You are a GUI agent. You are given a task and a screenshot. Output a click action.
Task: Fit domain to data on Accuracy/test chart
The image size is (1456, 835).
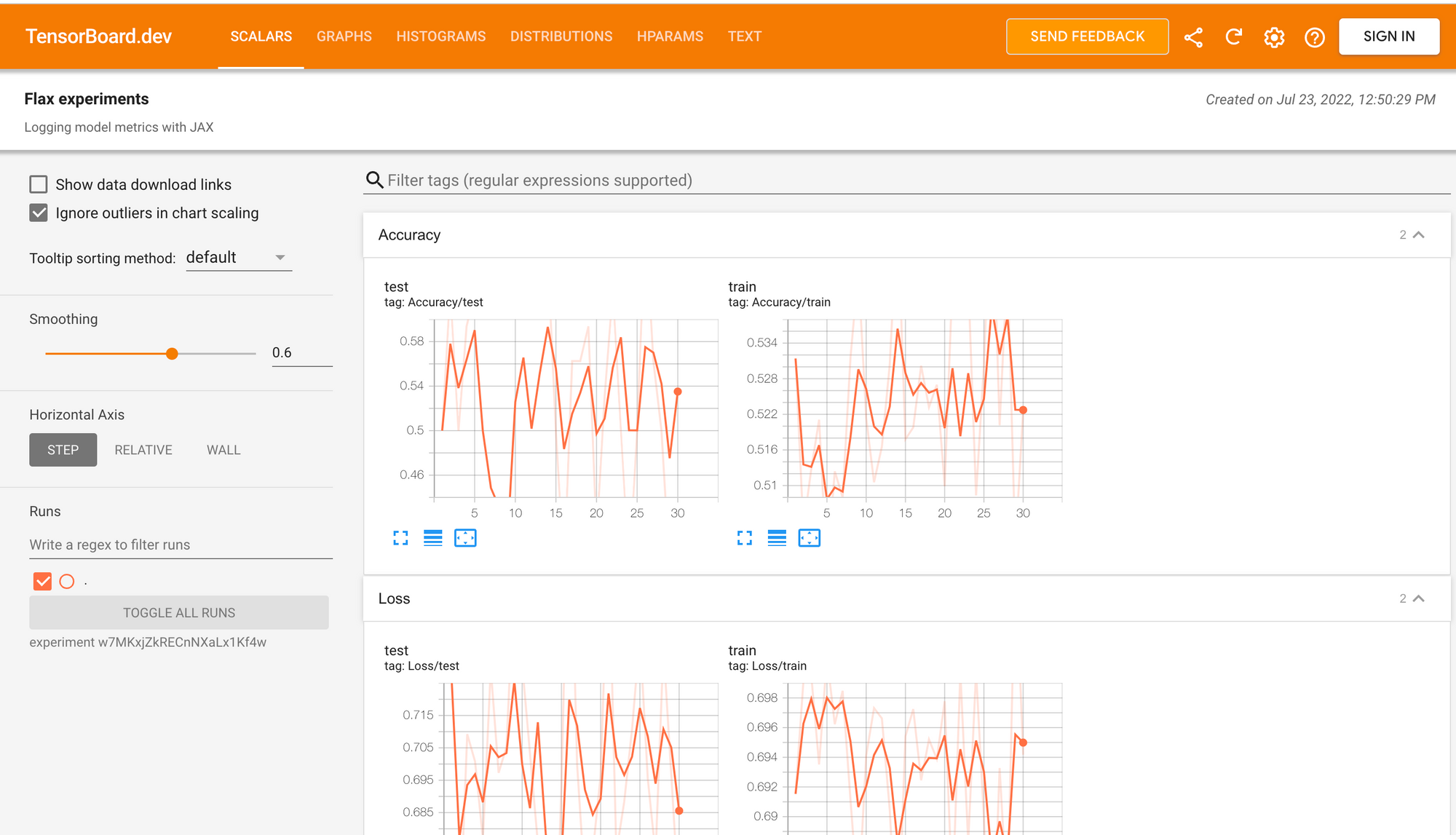[x=465, y=538]
